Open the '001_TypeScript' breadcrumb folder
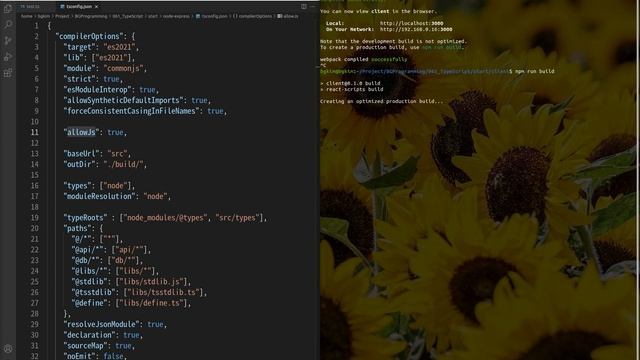 pos(128,16)
